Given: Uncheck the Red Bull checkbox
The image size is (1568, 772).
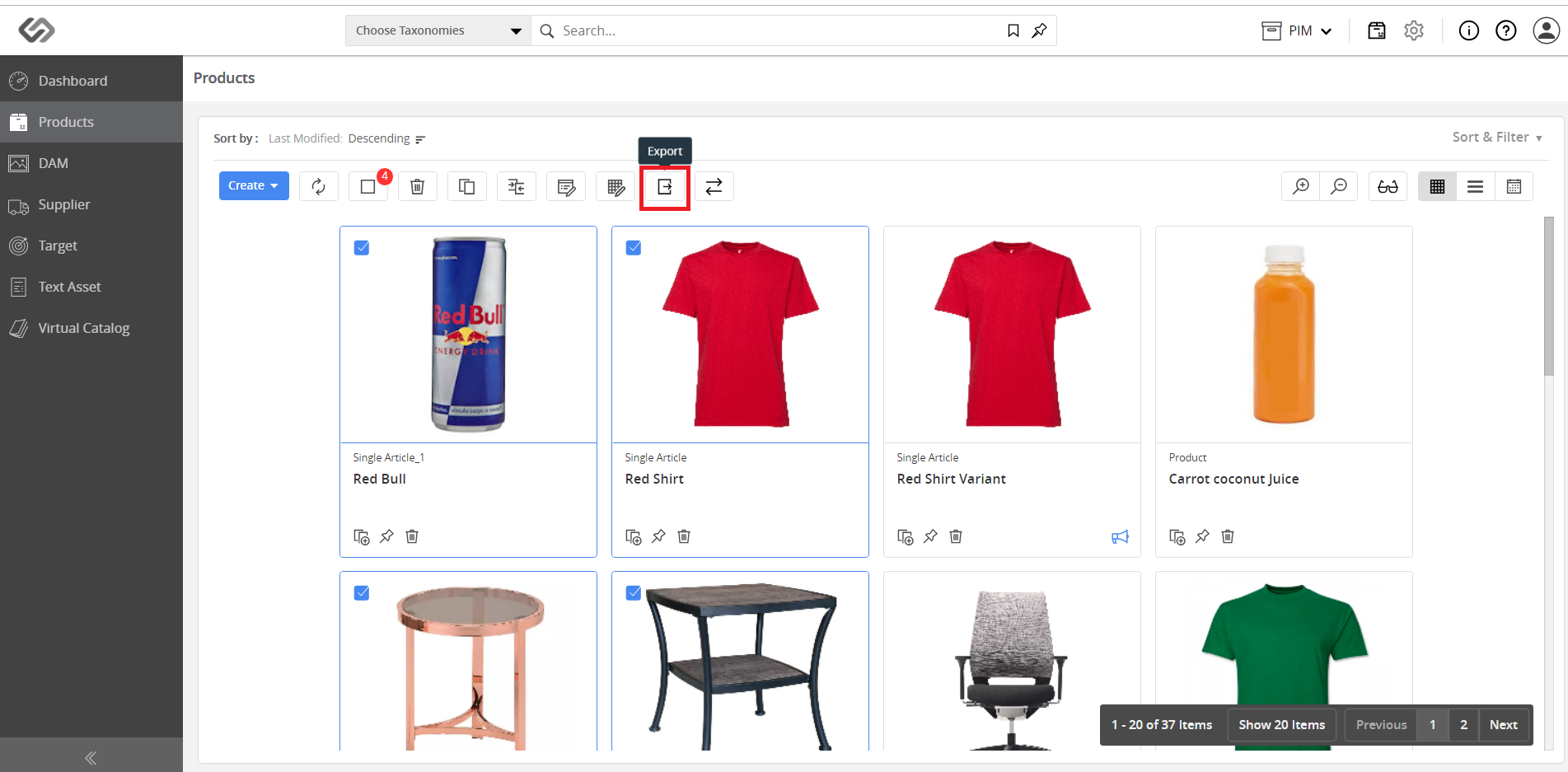Looking at the screenshot, I should coord(362,248).
